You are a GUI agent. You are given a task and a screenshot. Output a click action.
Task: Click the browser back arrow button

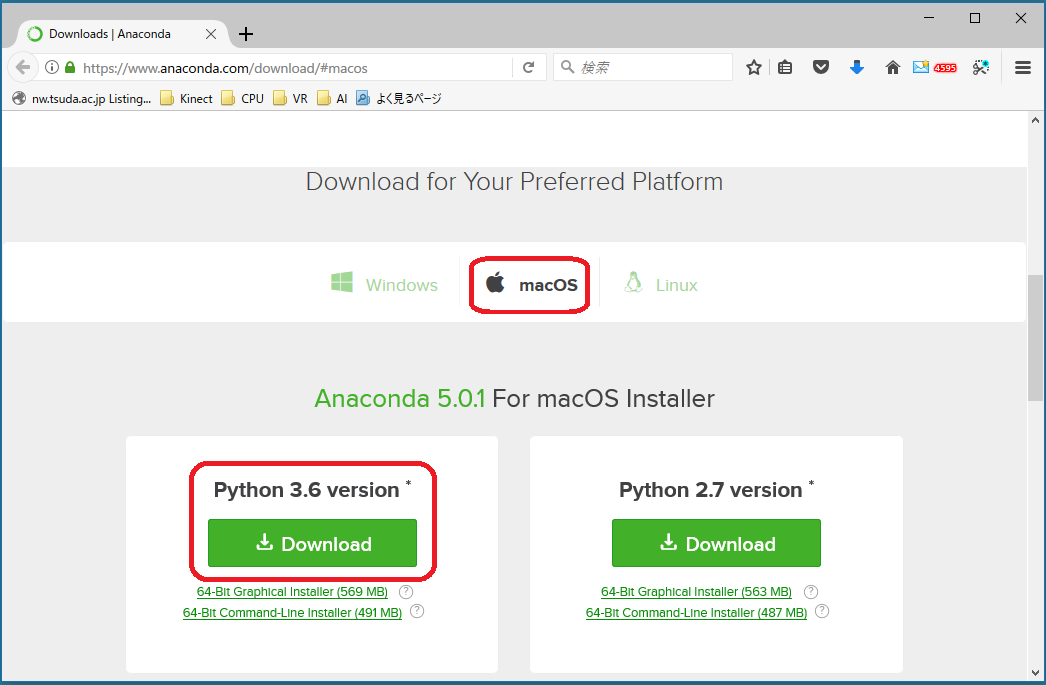click(23, 68)
